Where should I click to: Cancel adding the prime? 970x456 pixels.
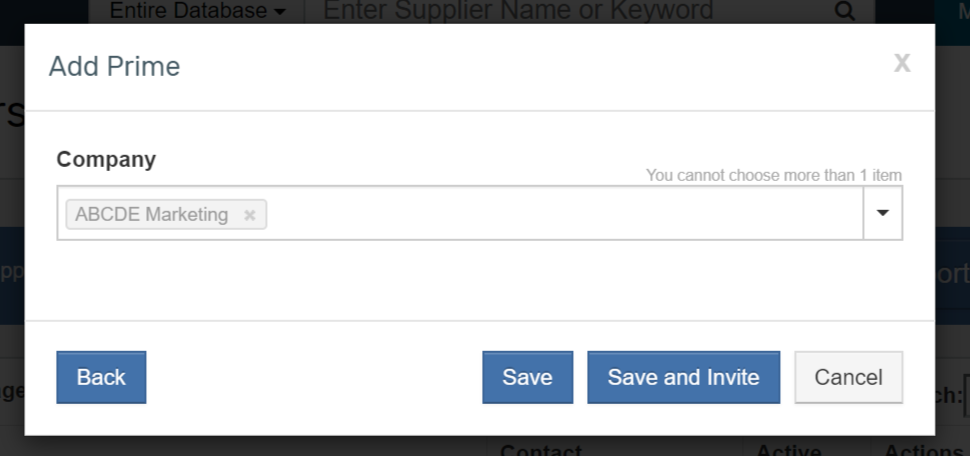pos(849,377)
